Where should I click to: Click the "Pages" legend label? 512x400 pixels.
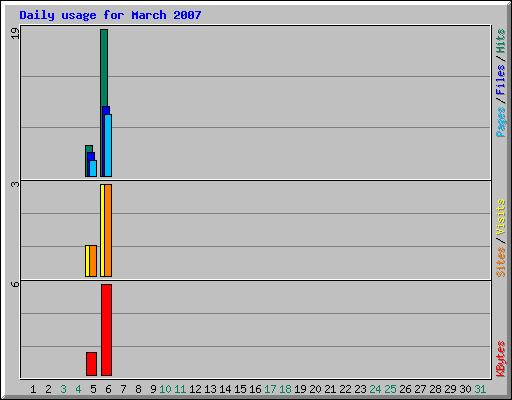point(501,122)
